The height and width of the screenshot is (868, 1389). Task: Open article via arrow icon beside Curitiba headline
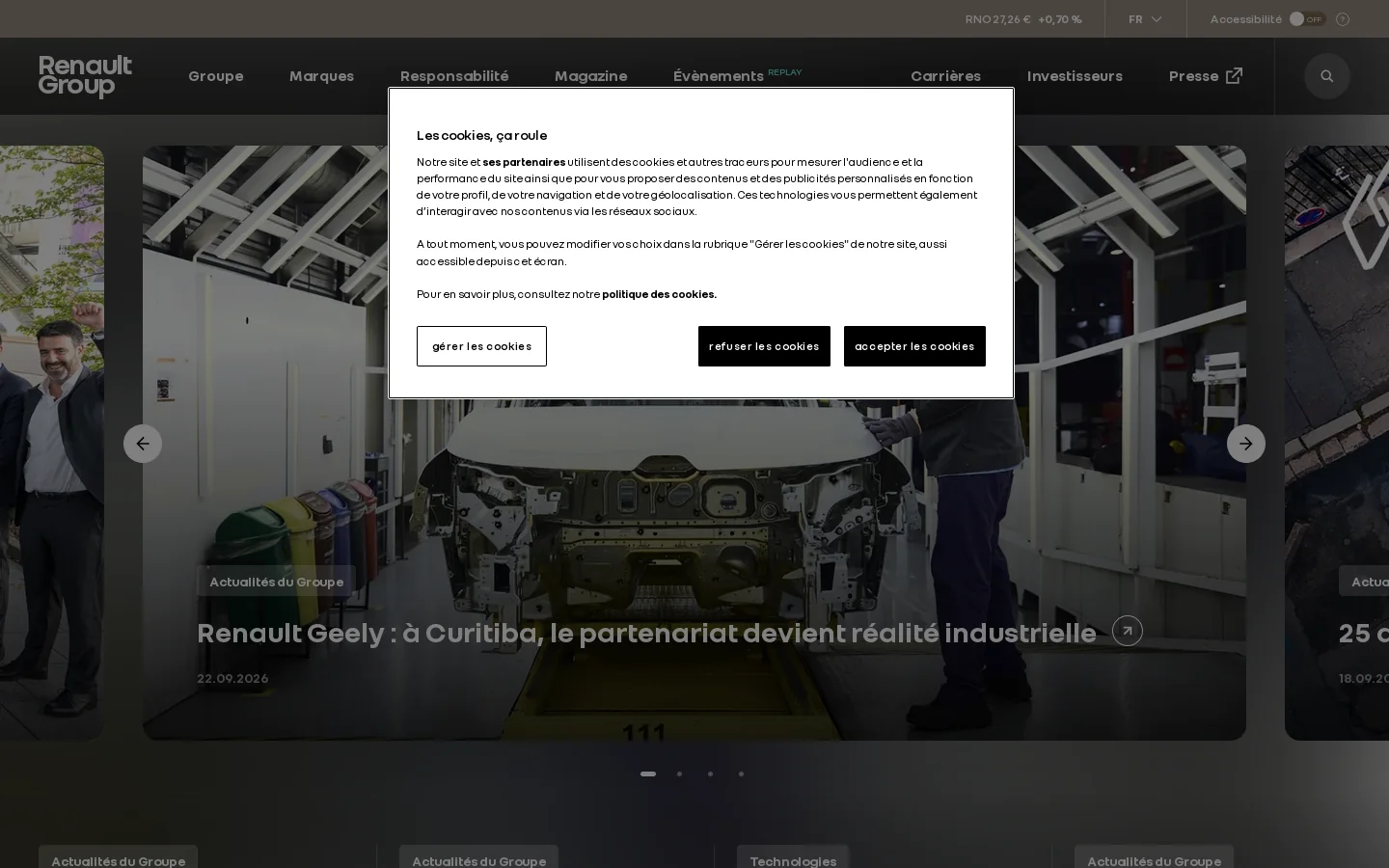(1128, 631)
